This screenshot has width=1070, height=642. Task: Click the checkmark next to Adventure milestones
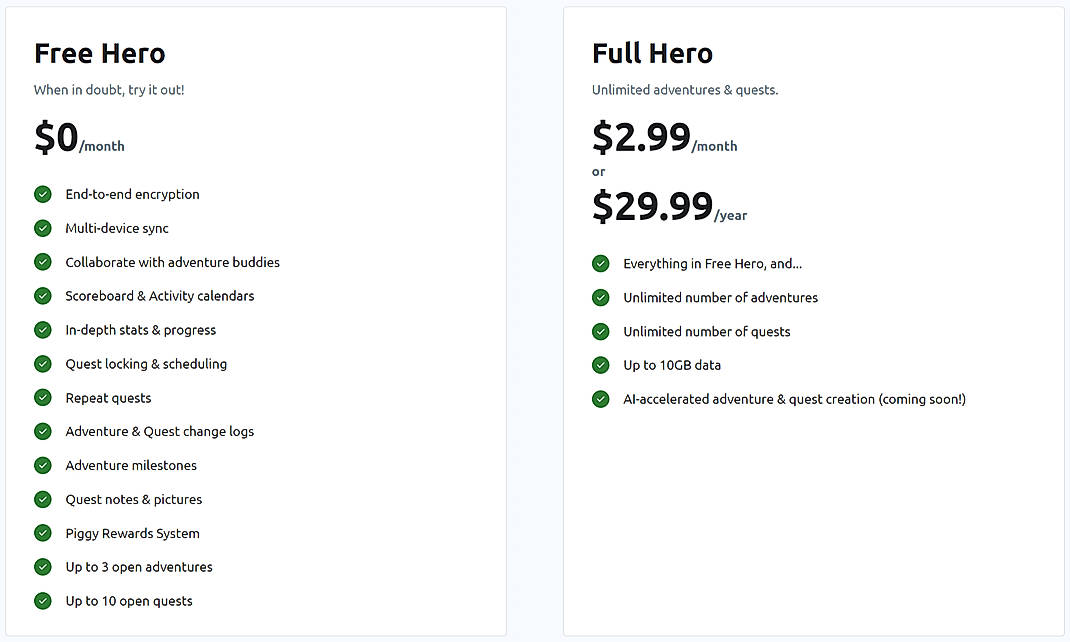(42, 465)
